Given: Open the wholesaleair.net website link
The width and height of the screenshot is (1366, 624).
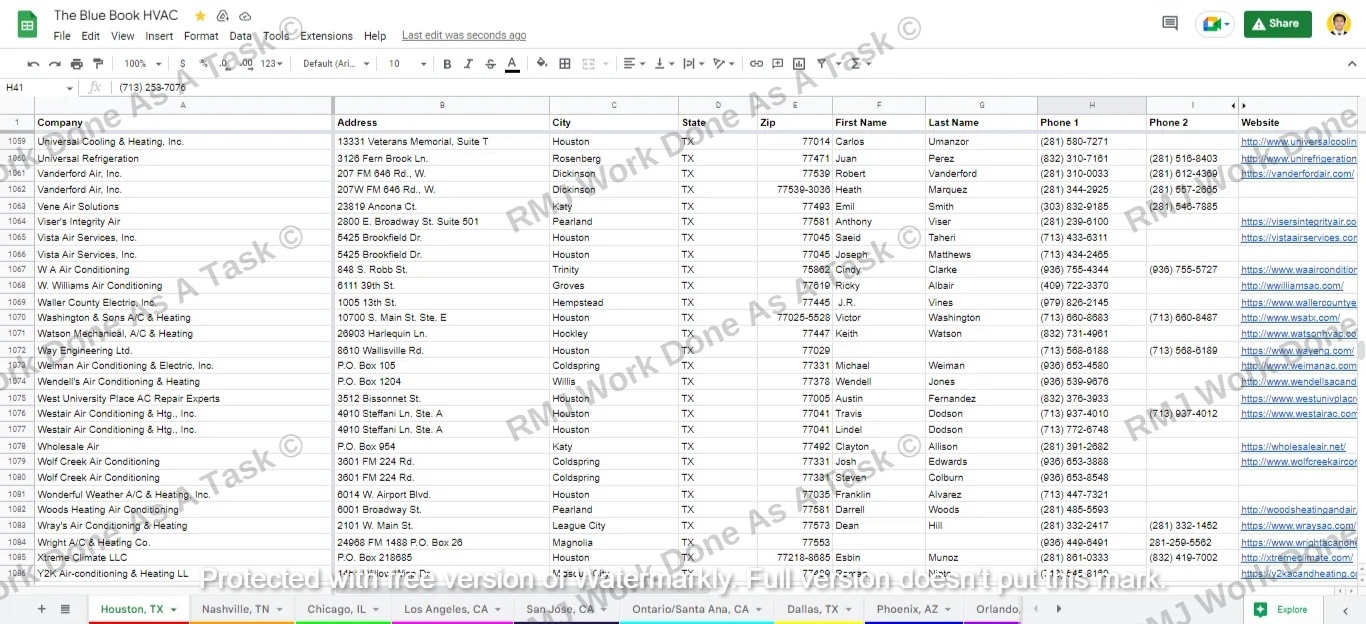Looking at the screenshot, I should [x=1293, y=446].
